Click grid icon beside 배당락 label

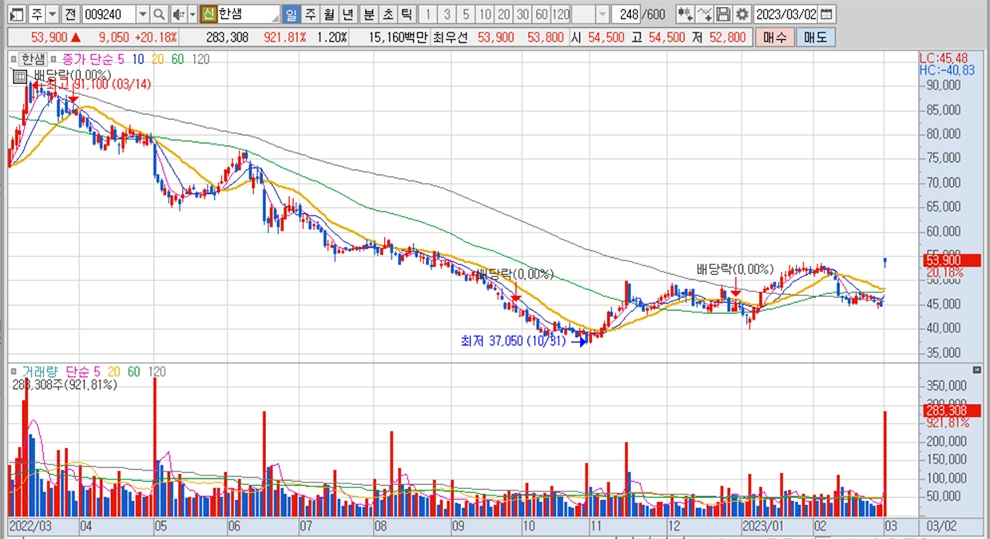click(20, 76)
